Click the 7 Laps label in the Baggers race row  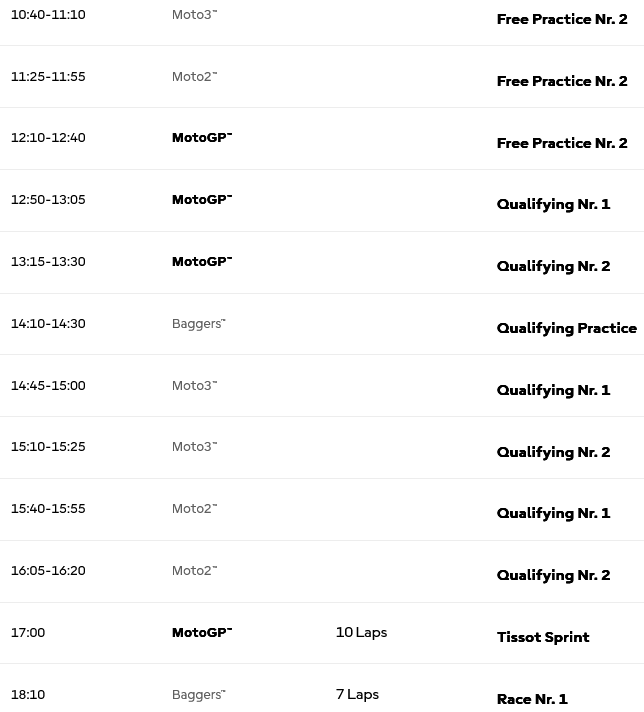[357, 694]
